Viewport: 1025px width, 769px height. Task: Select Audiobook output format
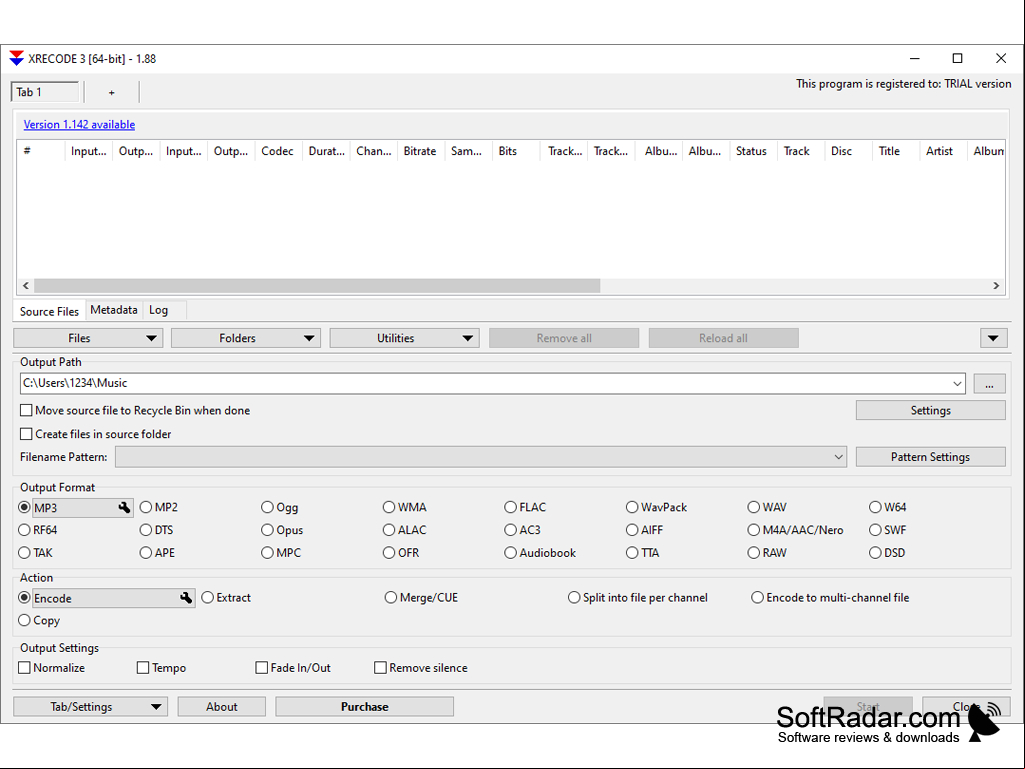coord(511,553)
